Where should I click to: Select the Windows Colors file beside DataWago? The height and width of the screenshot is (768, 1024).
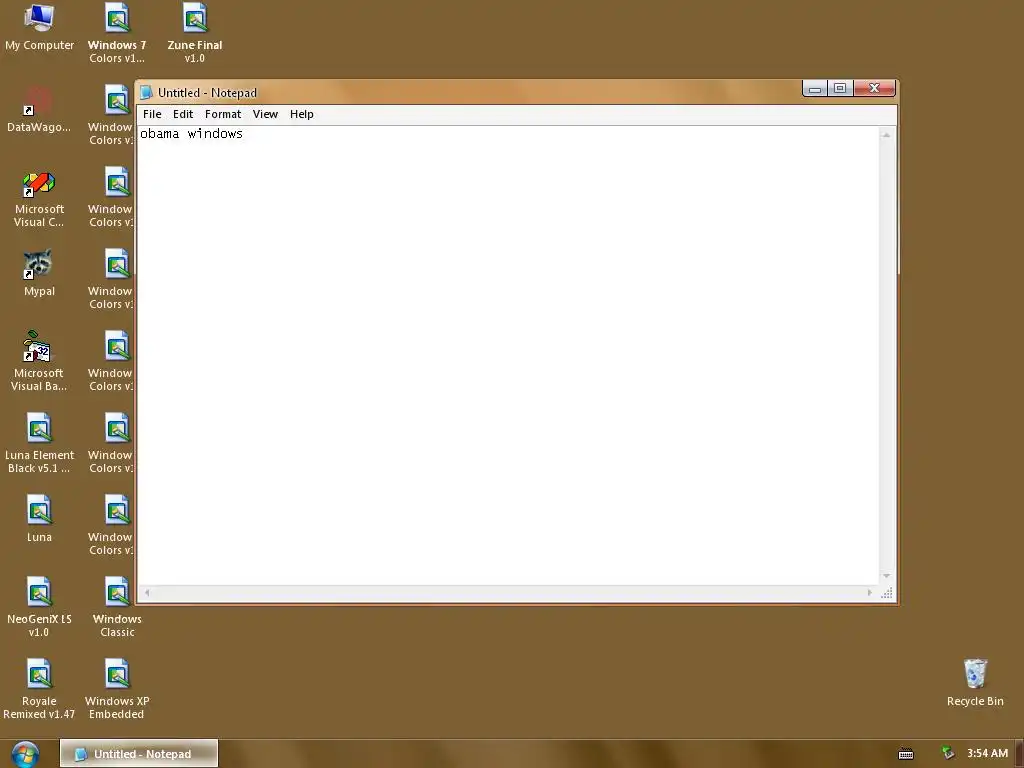pos(111,115)
